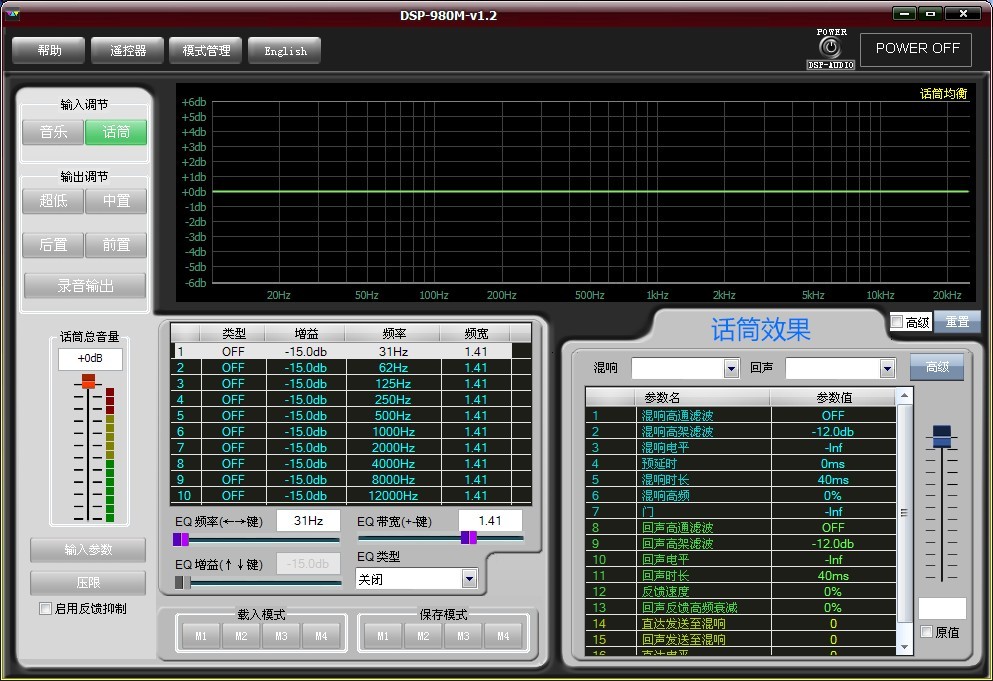The height and width of the screenshot is (681, 993).
Task: Select the 音乐 (music) input channel
Action: point(52,131)
